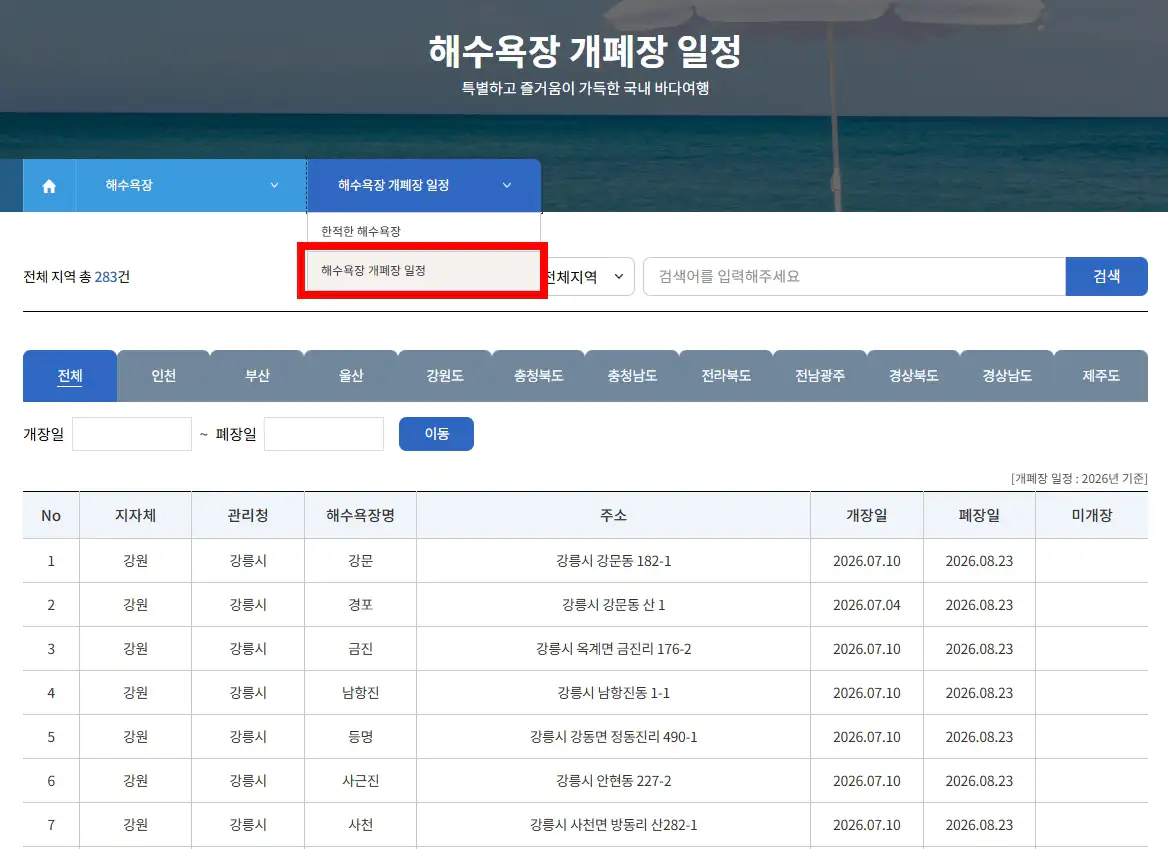
Task: Select 해수욕장 개폐장 일정 menu entry
Action: 424,270
